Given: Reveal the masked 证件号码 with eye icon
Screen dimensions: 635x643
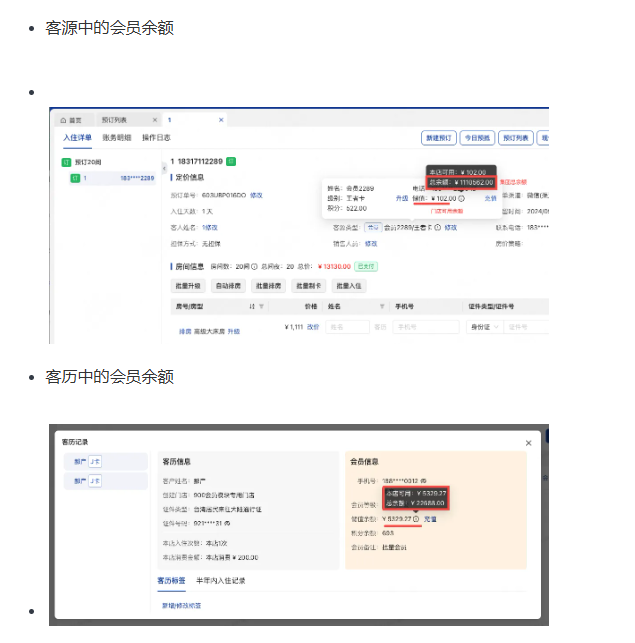Looking at the screenshot, I should 227,523.
